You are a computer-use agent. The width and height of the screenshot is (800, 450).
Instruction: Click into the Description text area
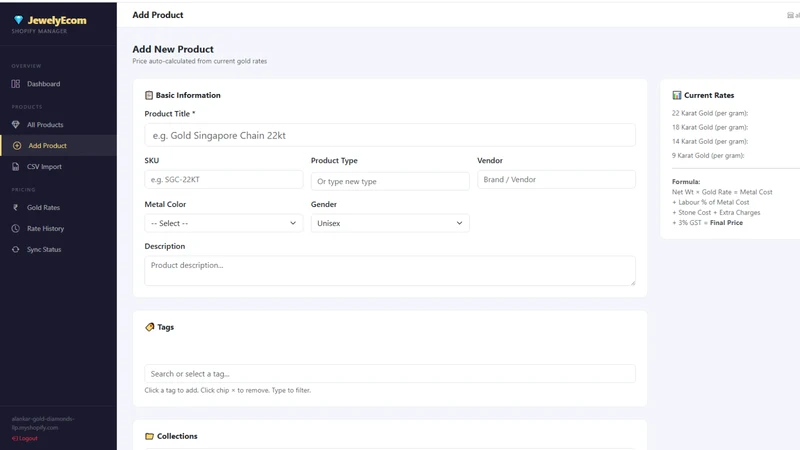(390, 270)
